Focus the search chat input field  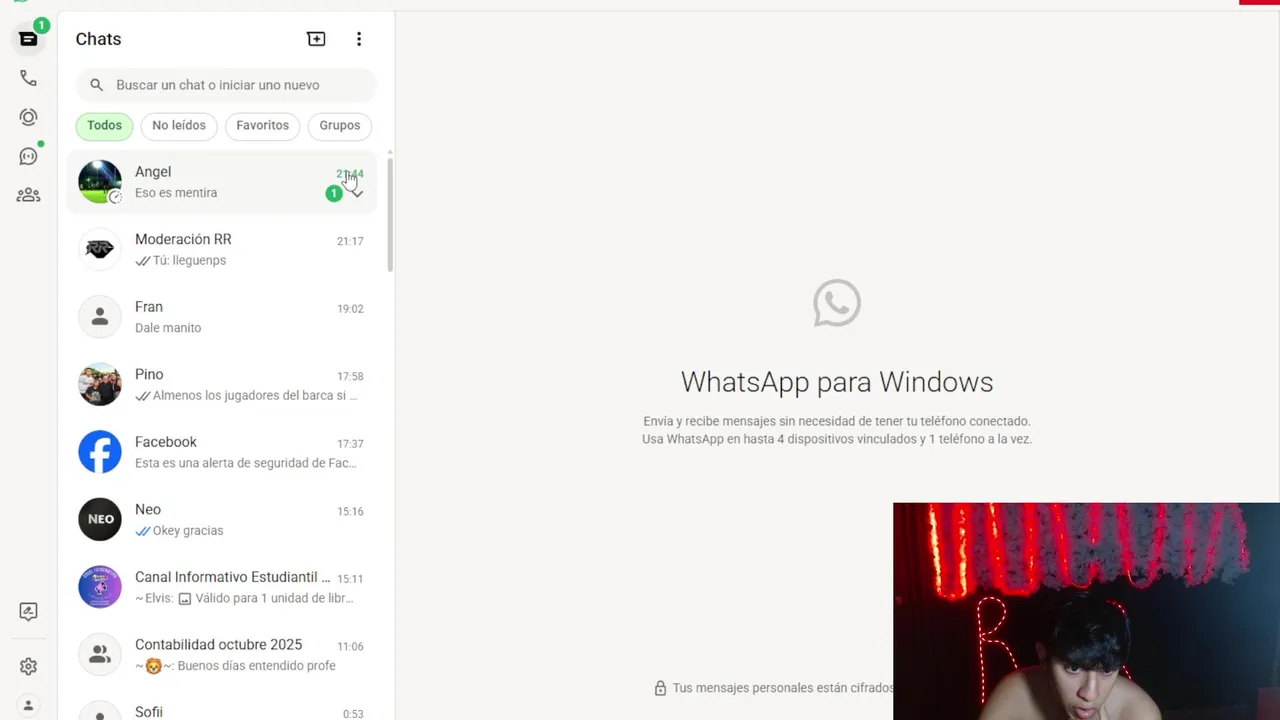pyautogui.click(x=226, y=85)
